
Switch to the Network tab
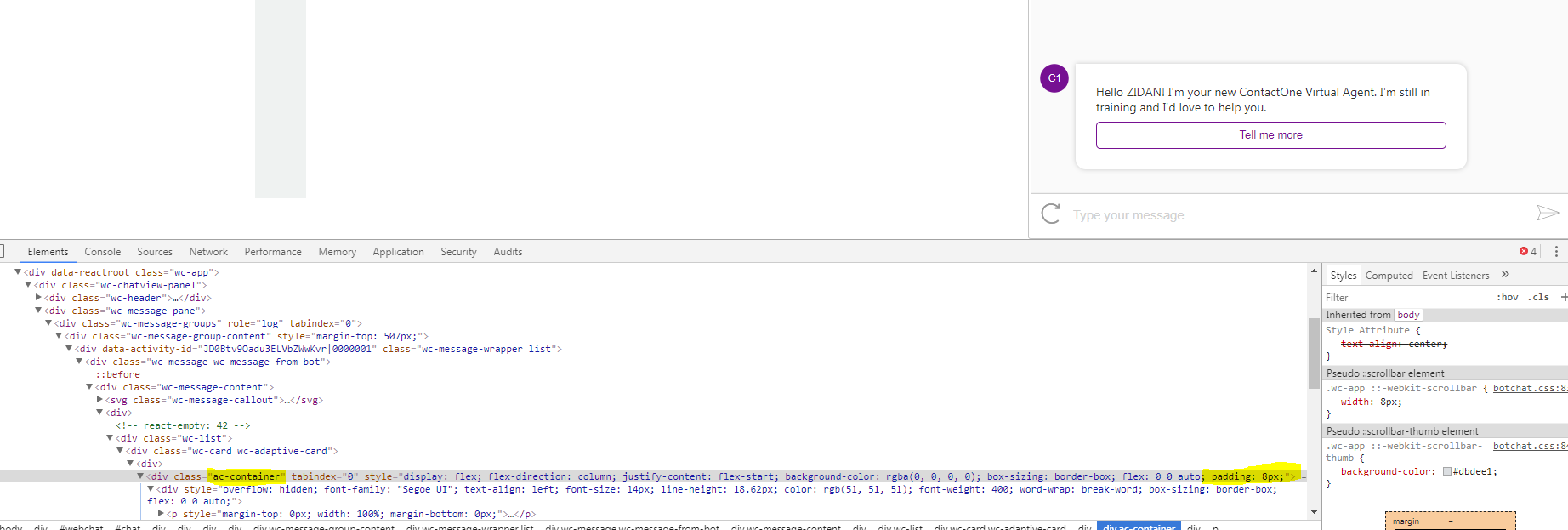point(208,252)
